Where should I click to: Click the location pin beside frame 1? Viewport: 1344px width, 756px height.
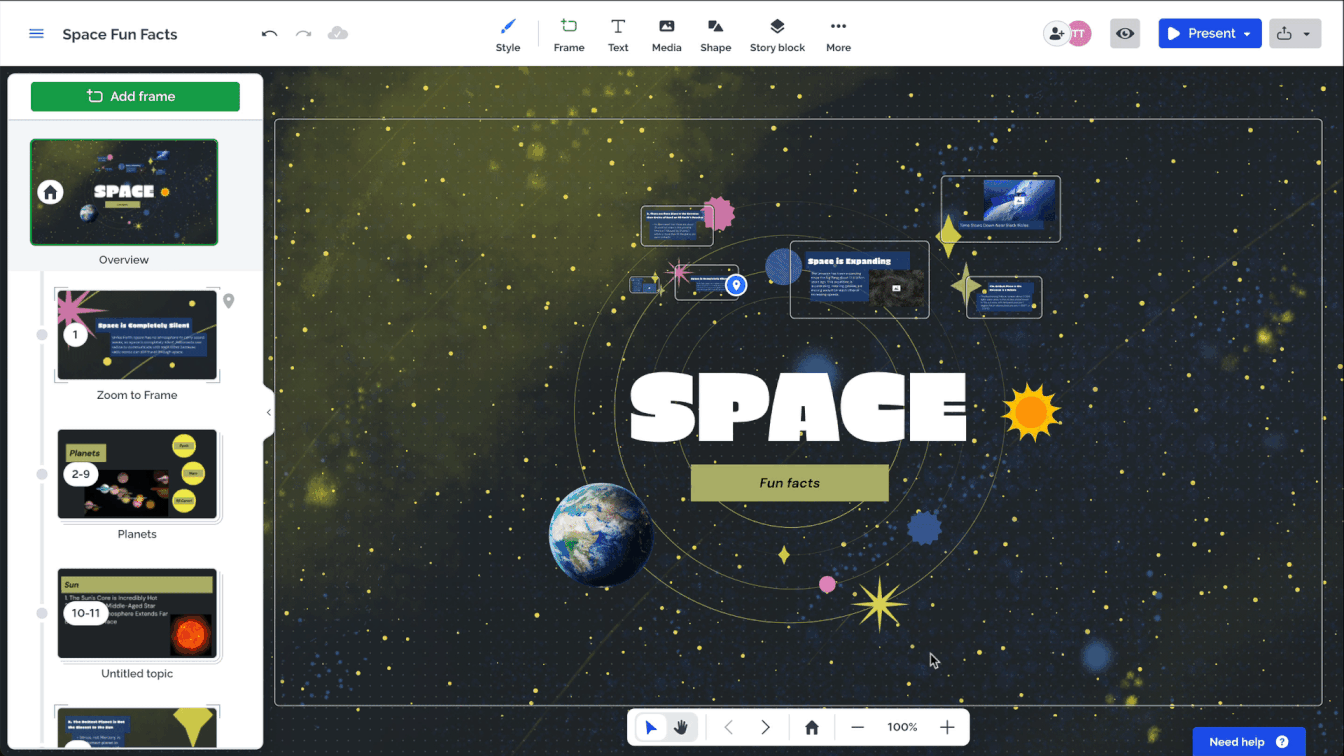click(228, 301)
